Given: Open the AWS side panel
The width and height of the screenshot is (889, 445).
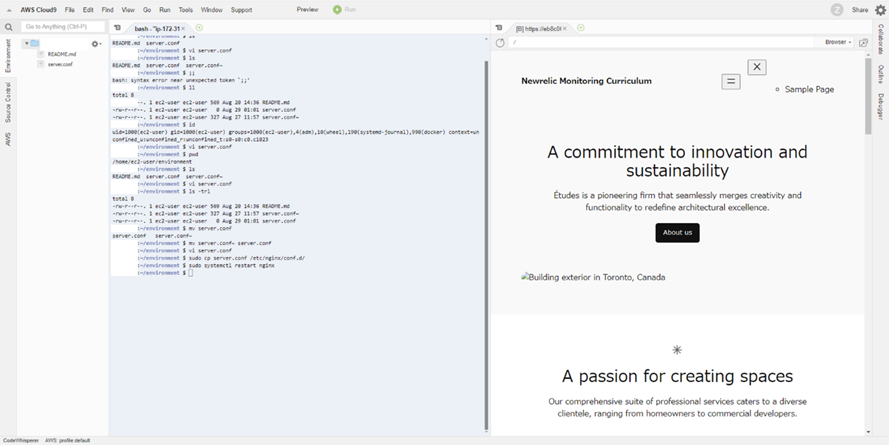Looking at the screenshot, I should 8,139.
